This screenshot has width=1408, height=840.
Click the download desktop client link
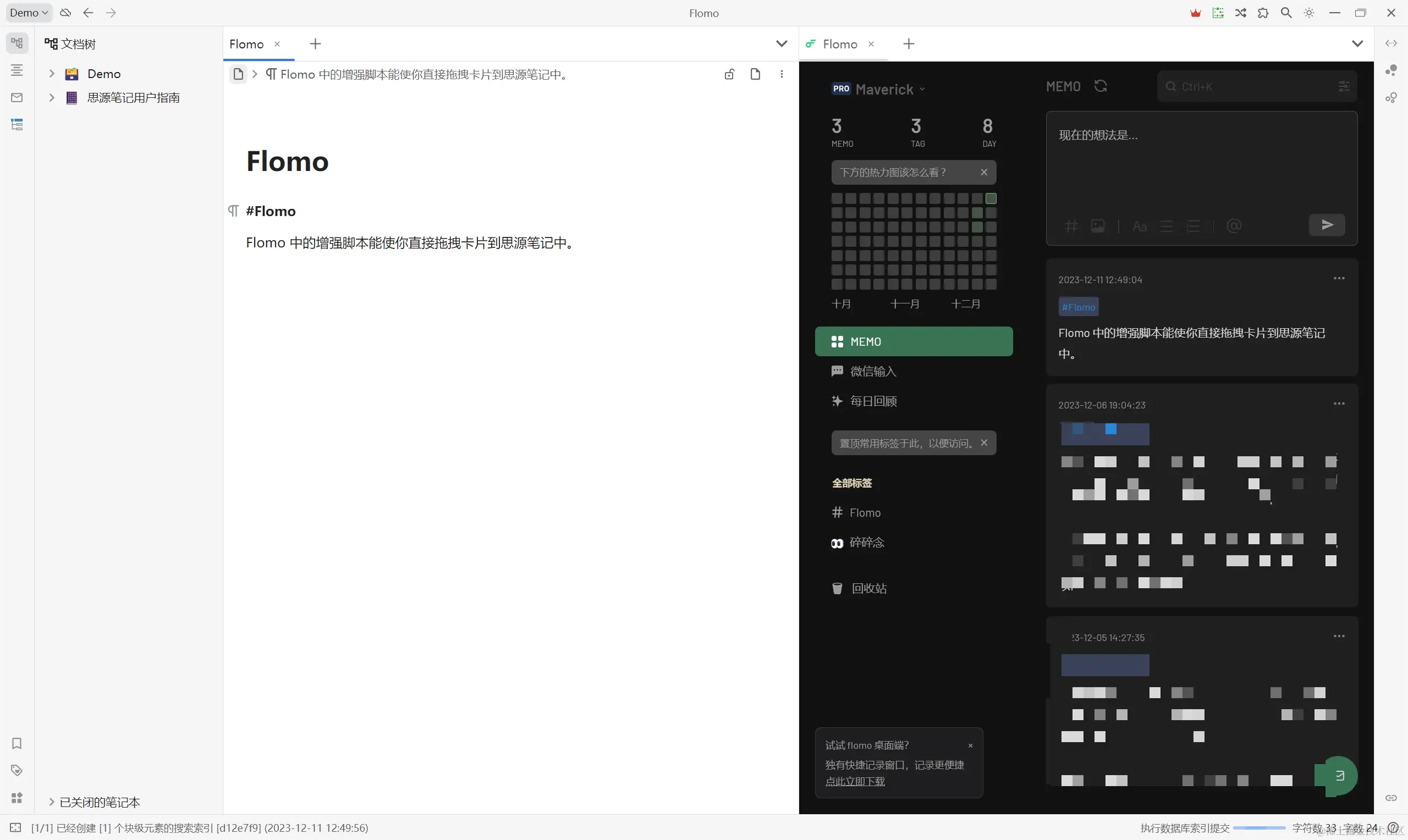(x=855, y=781)
